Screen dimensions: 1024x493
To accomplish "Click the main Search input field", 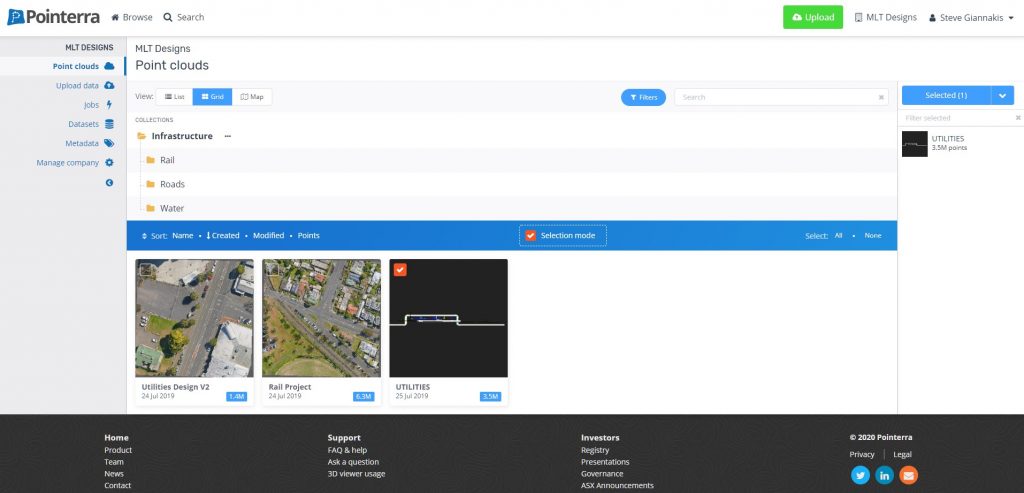I will point(776,97).
